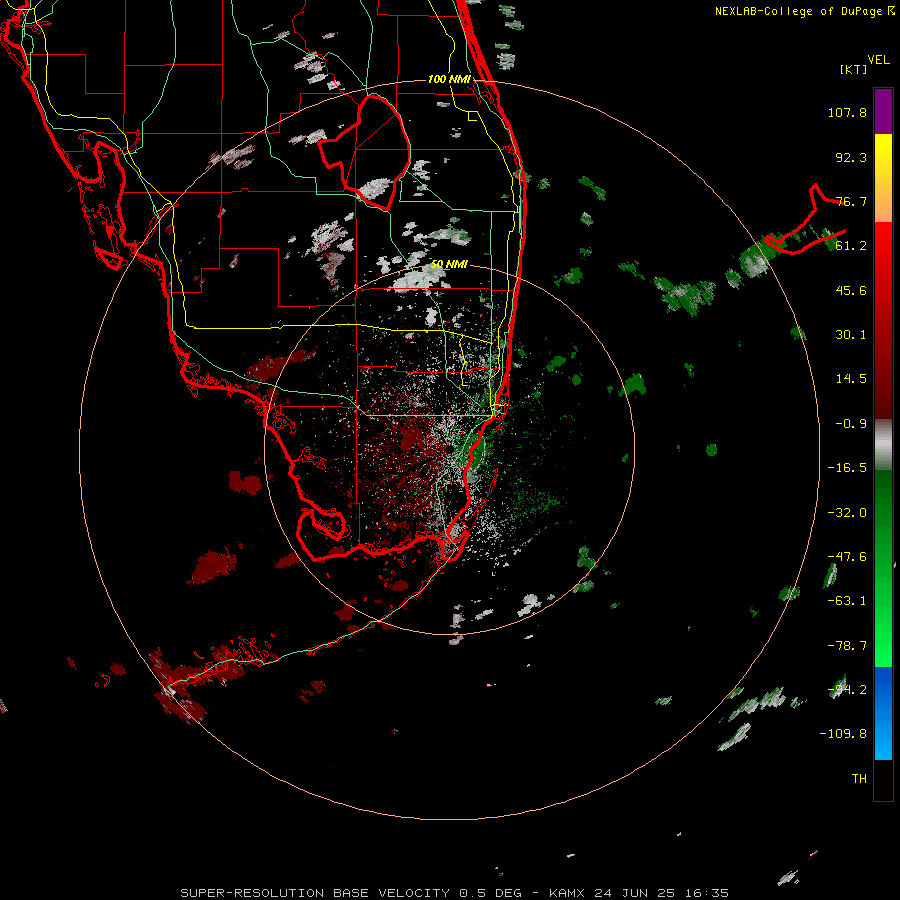Screen dimensions: 900x900
Task: Select the 107.8 scale value
Action: click(x=847, y=112)
